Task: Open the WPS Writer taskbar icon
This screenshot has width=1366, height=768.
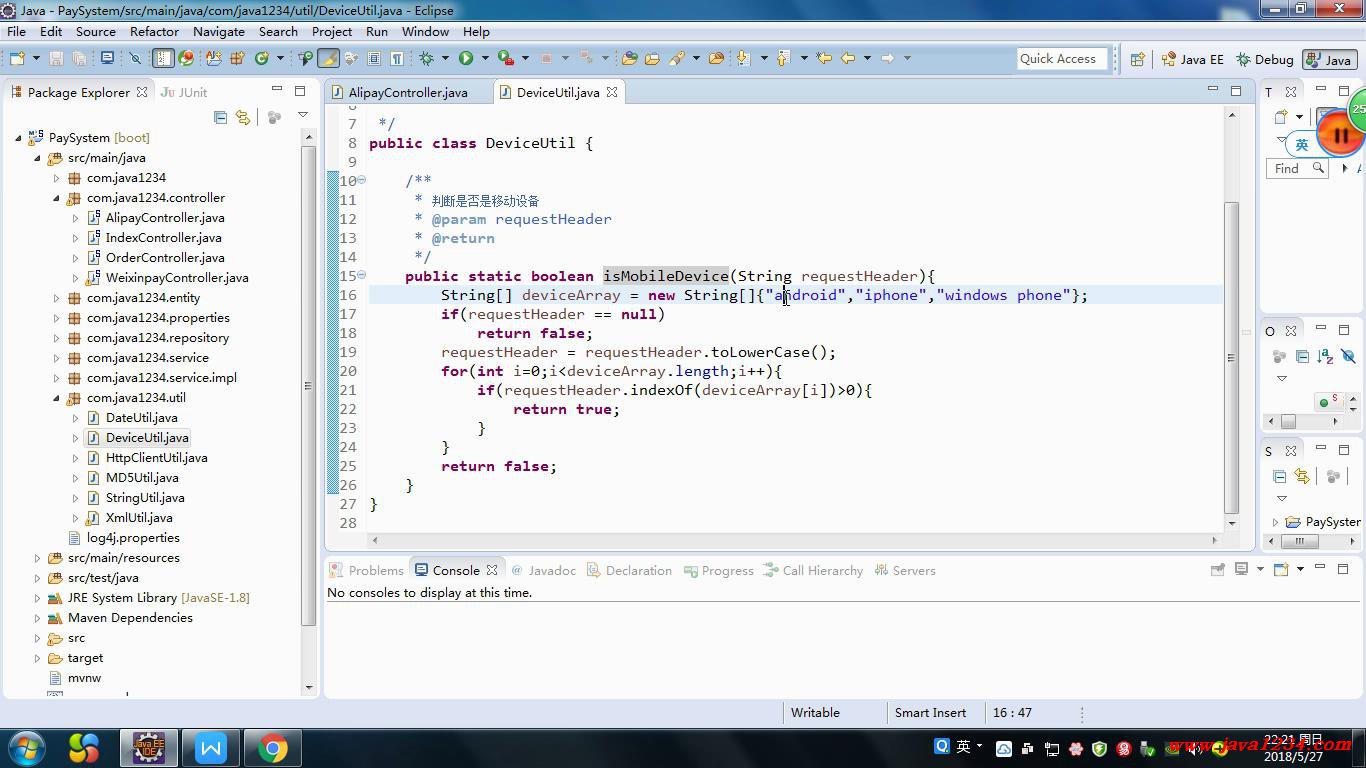Action: (x=211, y=748)
